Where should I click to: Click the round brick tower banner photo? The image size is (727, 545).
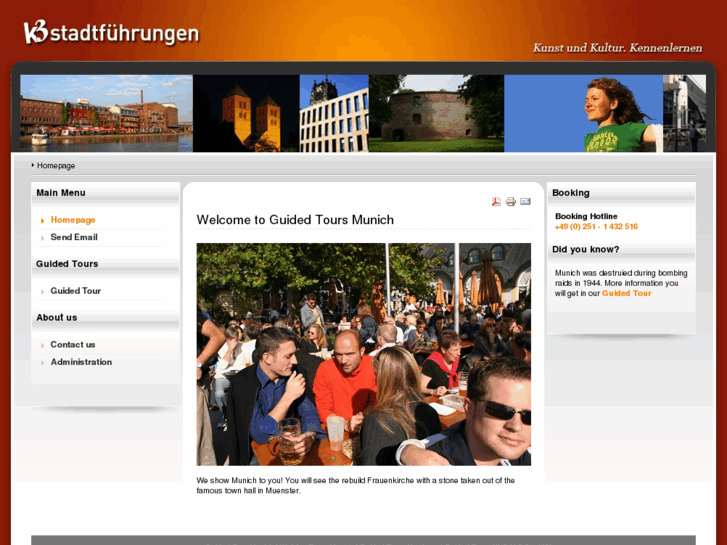pyautogui.click(x=436, y=113)
